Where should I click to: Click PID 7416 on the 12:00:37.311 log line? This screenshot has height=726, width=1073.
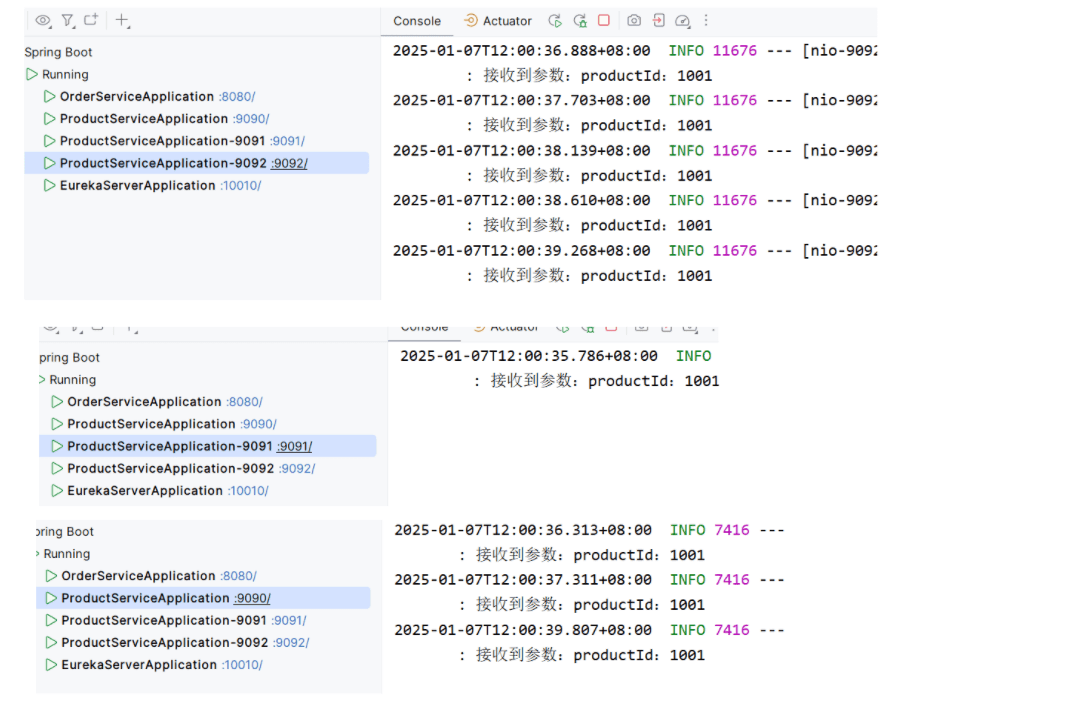click(x=732, y=580)
